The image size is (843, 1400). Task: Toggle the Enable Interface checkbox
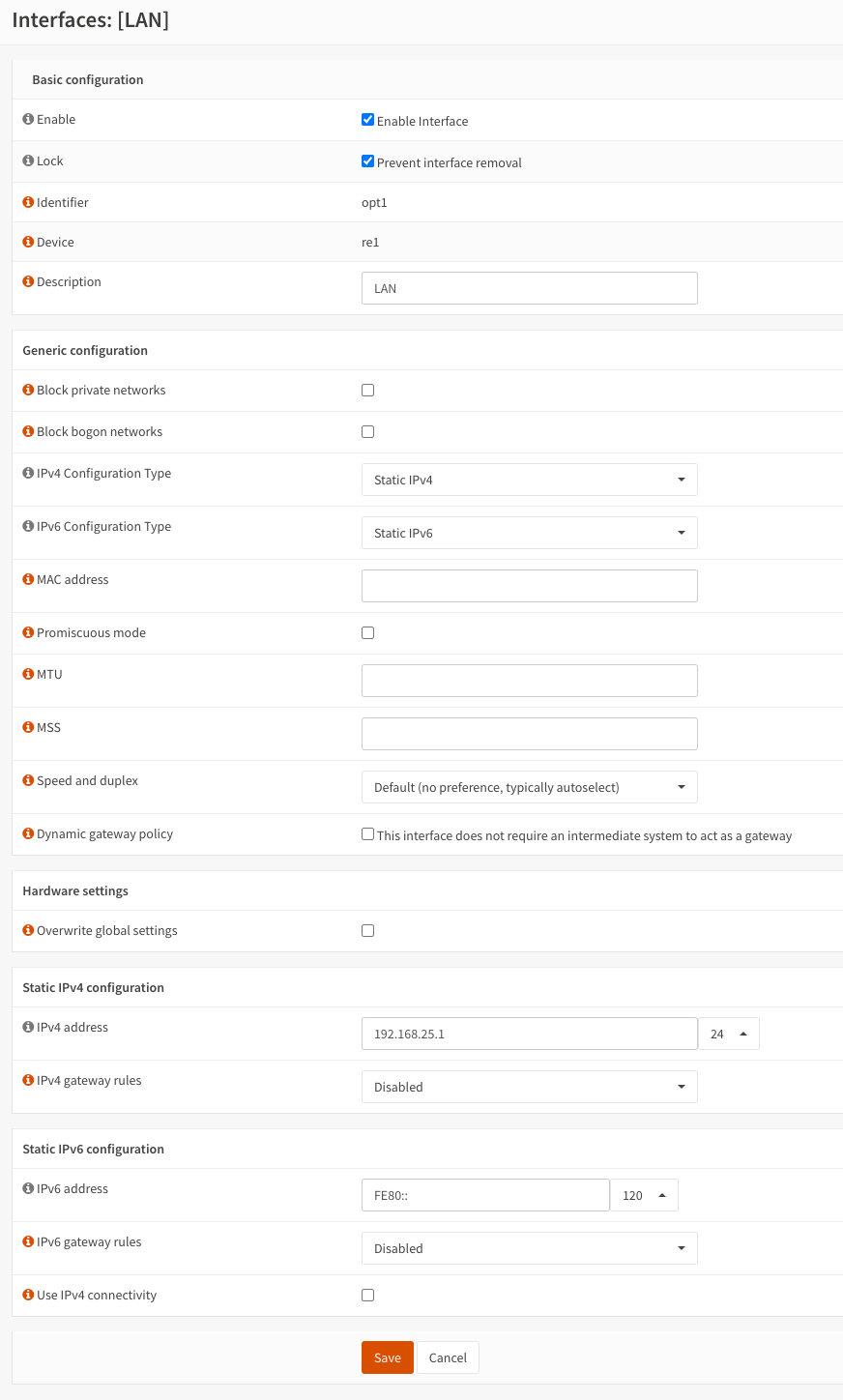point(367,120)
